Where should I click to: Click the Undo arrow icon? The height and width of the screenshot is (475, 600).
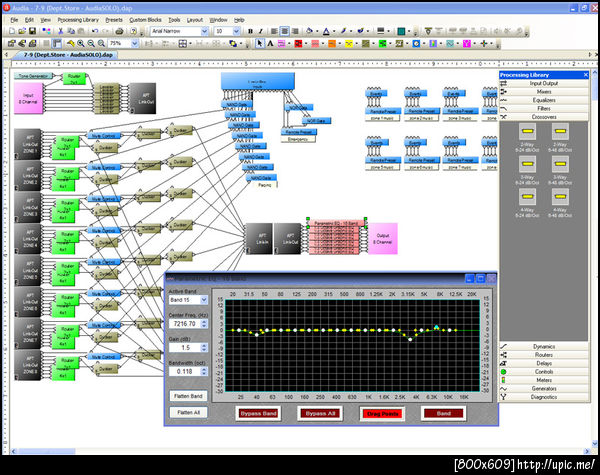pos(95,31)
